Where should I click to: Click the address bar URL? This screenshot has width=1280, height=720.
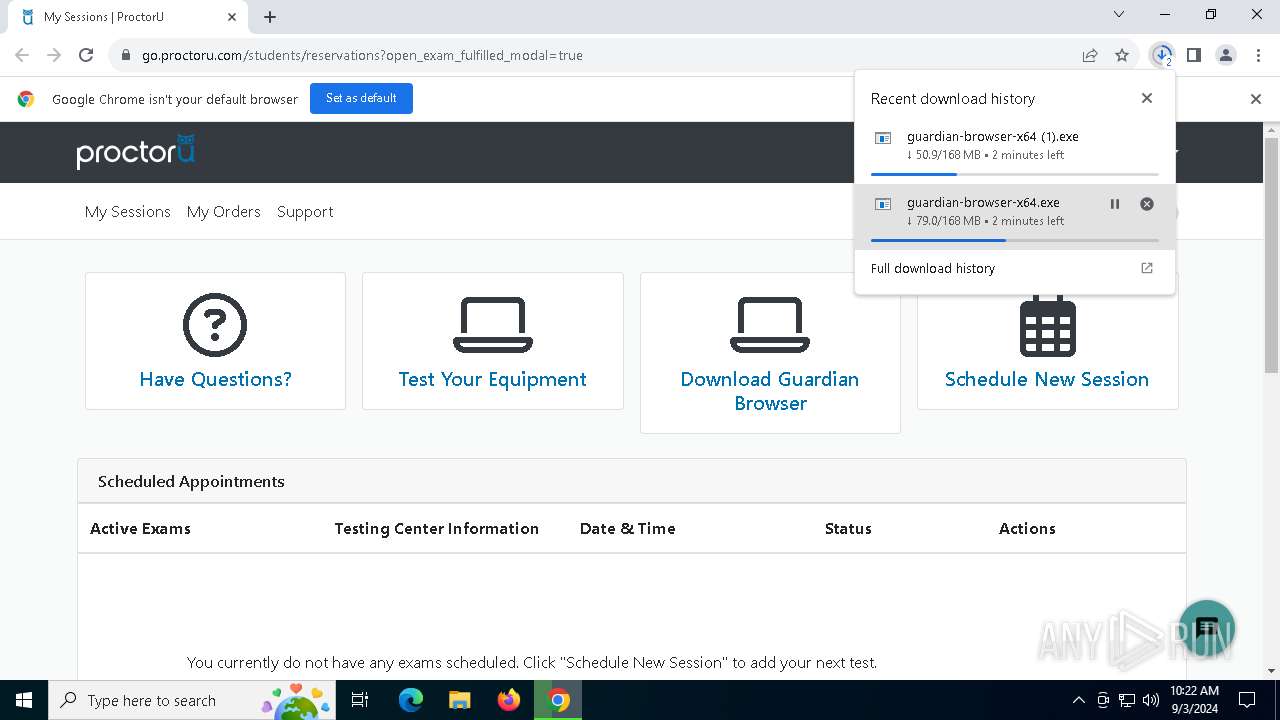(x=362, y=55)
